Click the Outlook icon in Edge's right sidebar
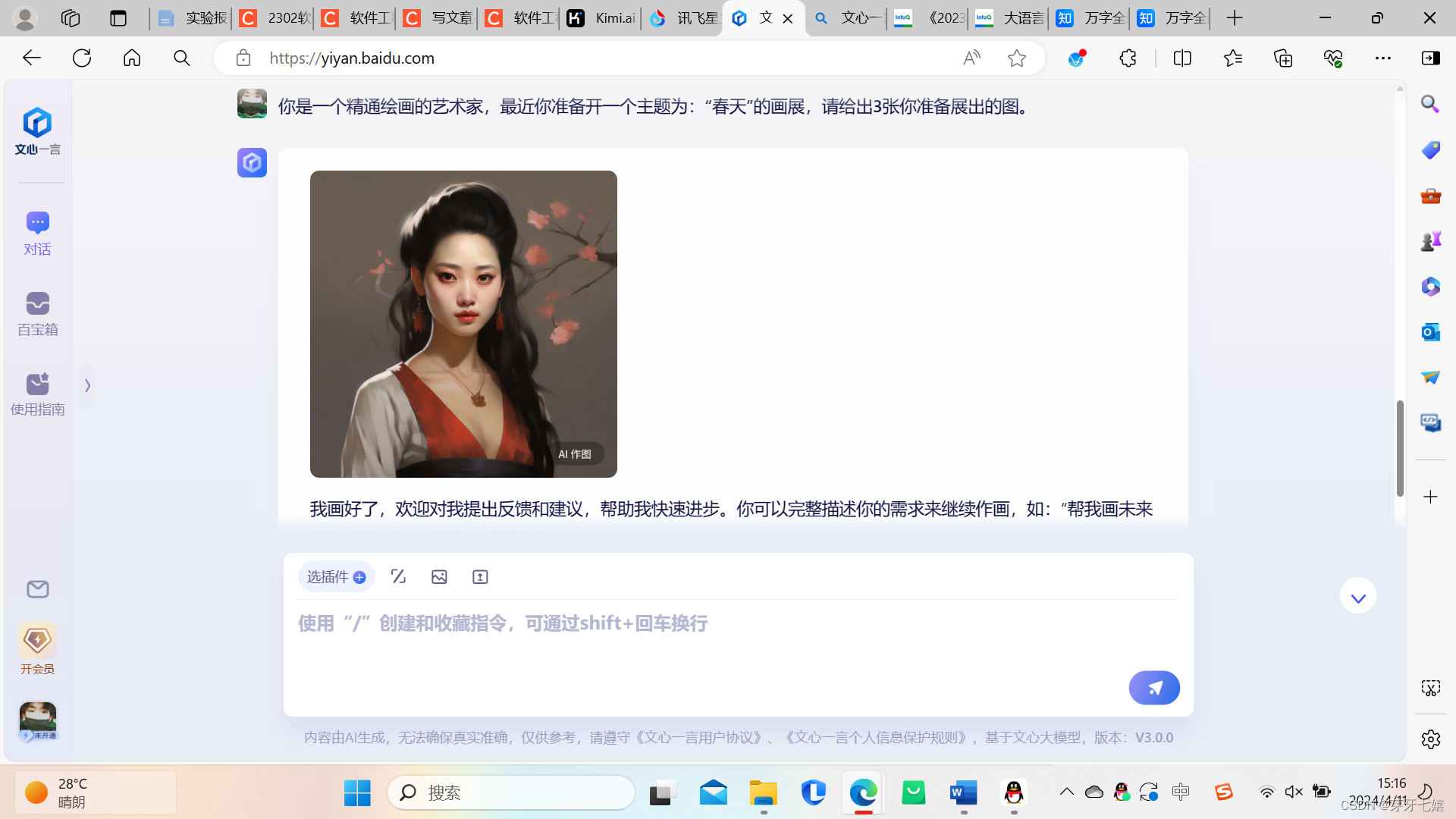1456x819 pixels. pyautogui.click(x=1430, y=332)
